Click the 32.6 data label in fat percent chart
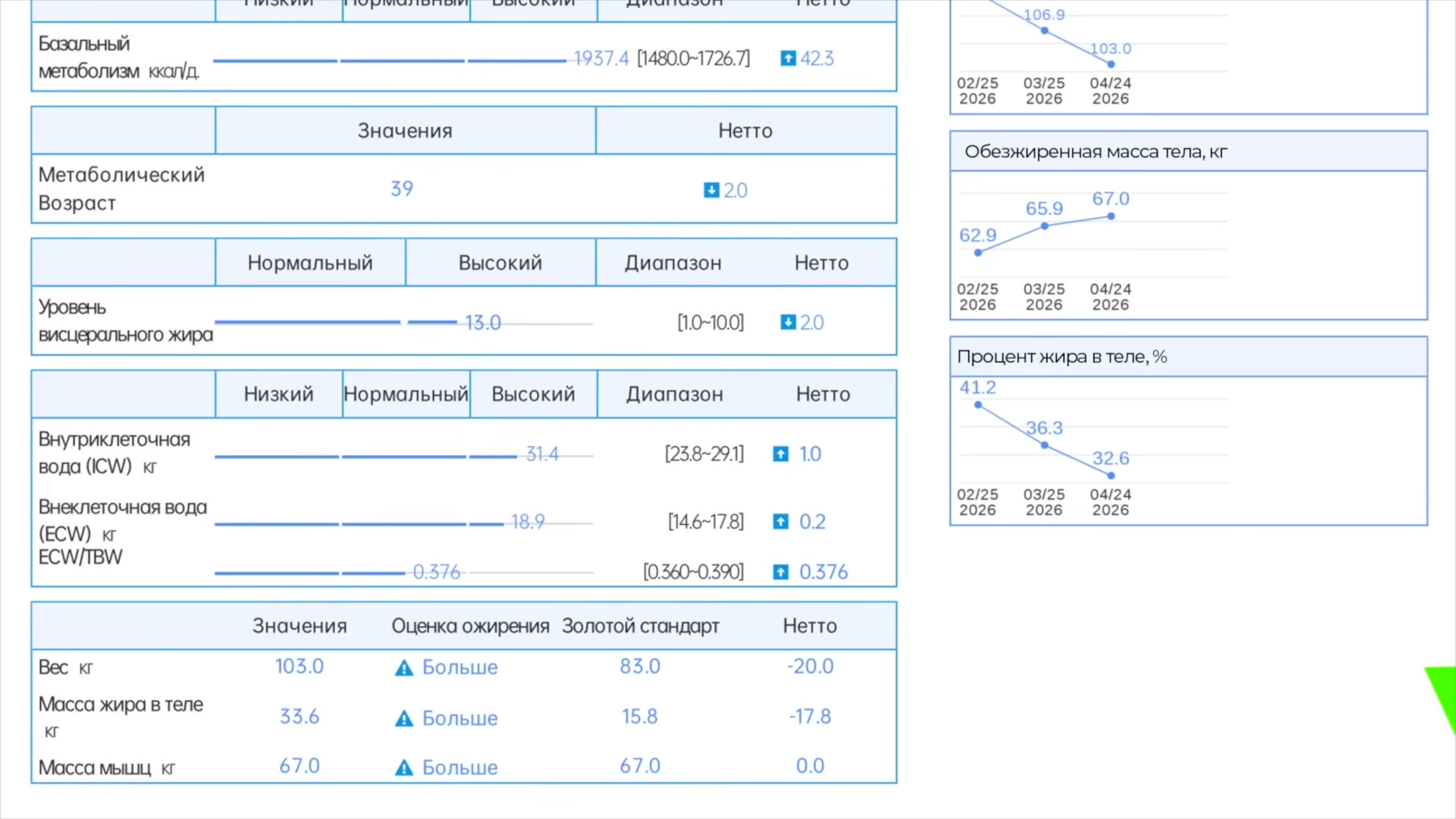The width and height of the screenshot is (1456, 819). 1111,458
